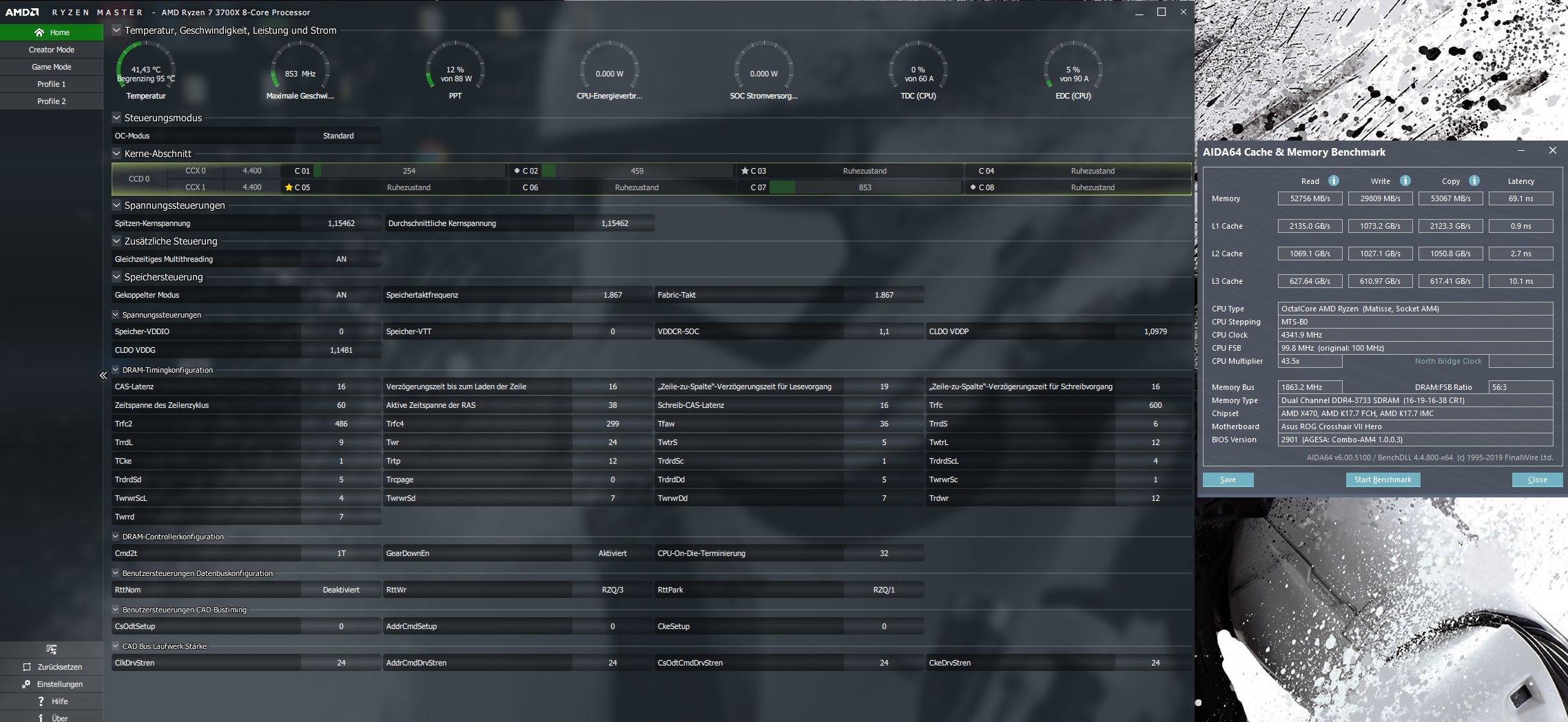Click the Einstellungen gear icon

[26, 684]
